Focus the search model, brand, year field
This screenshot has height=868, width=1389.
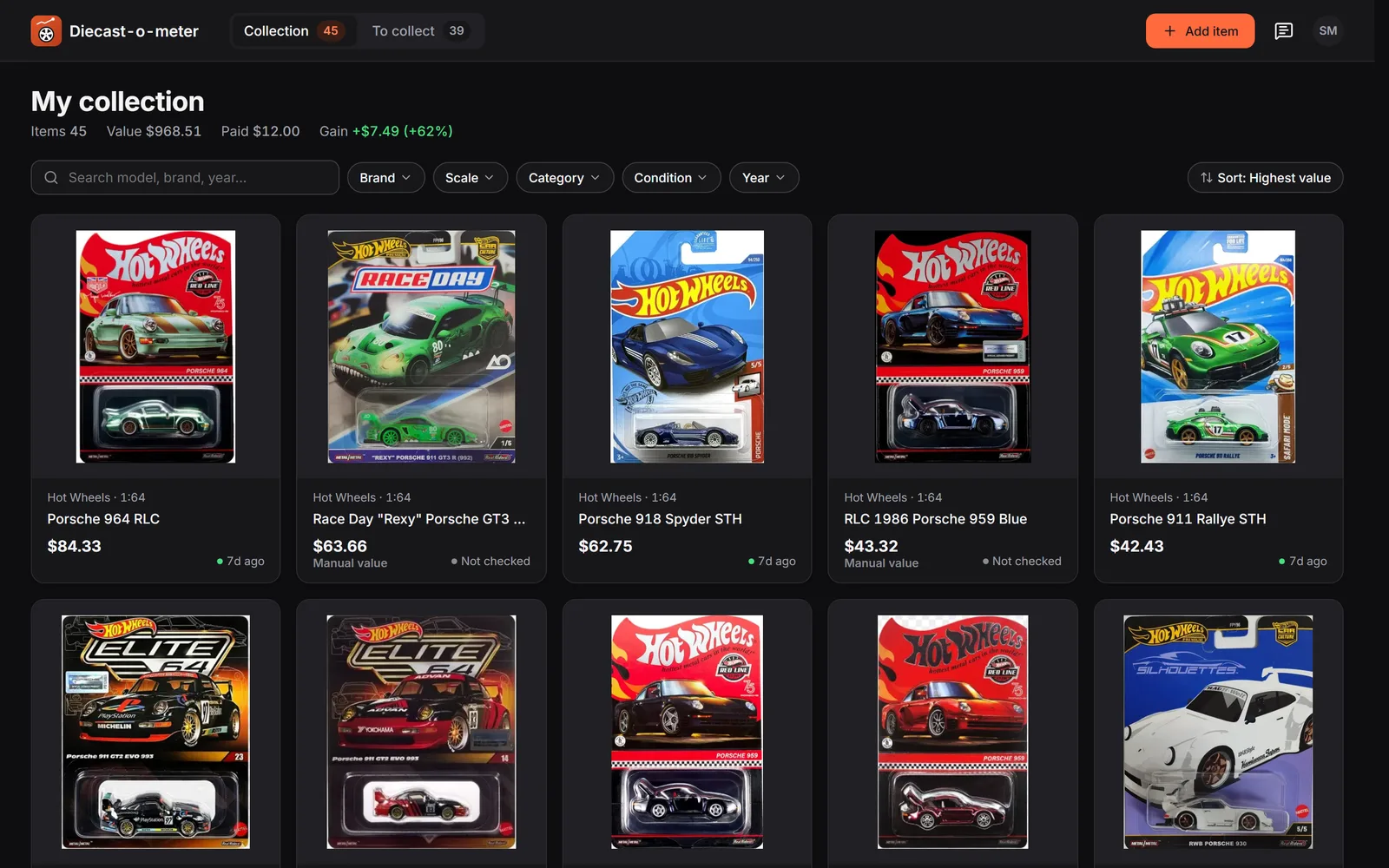click(x=185, y=178)
